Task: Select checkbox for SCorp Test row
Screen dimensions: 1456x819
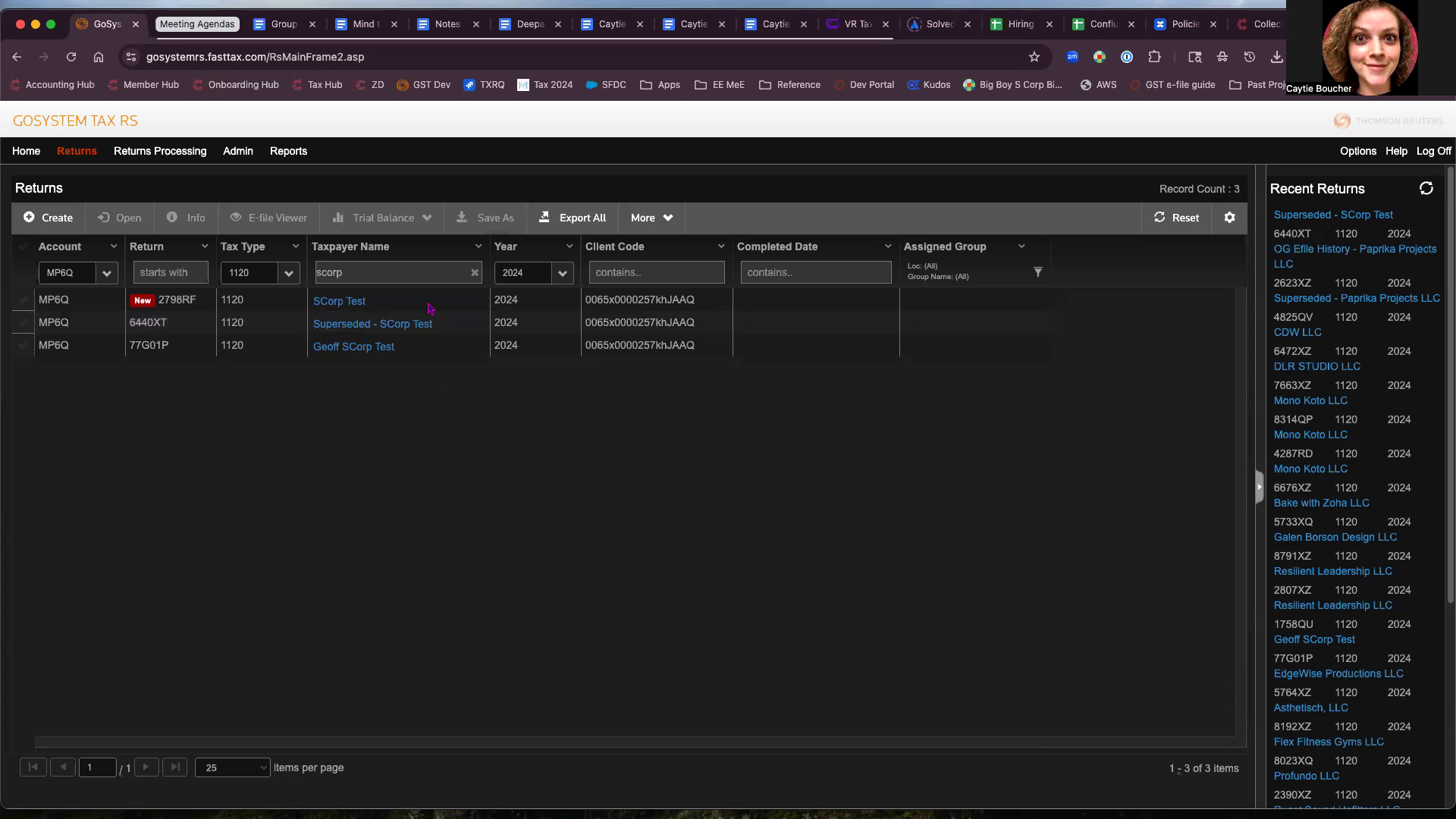Action: pos(24,300)
